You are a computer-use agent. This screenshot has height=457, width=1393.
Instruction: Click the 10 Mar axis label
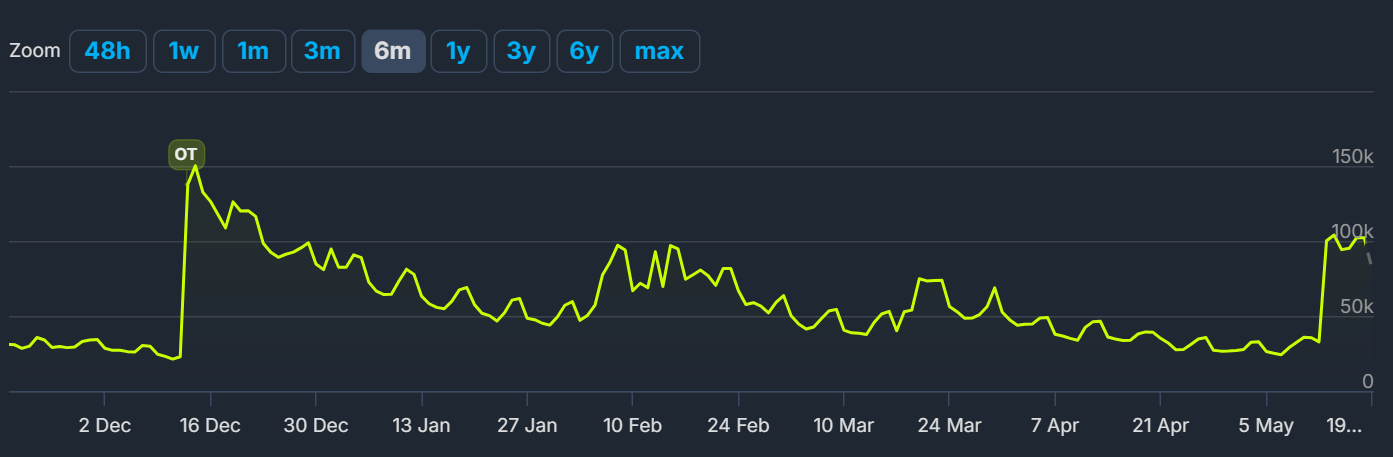tap(843, 426)
